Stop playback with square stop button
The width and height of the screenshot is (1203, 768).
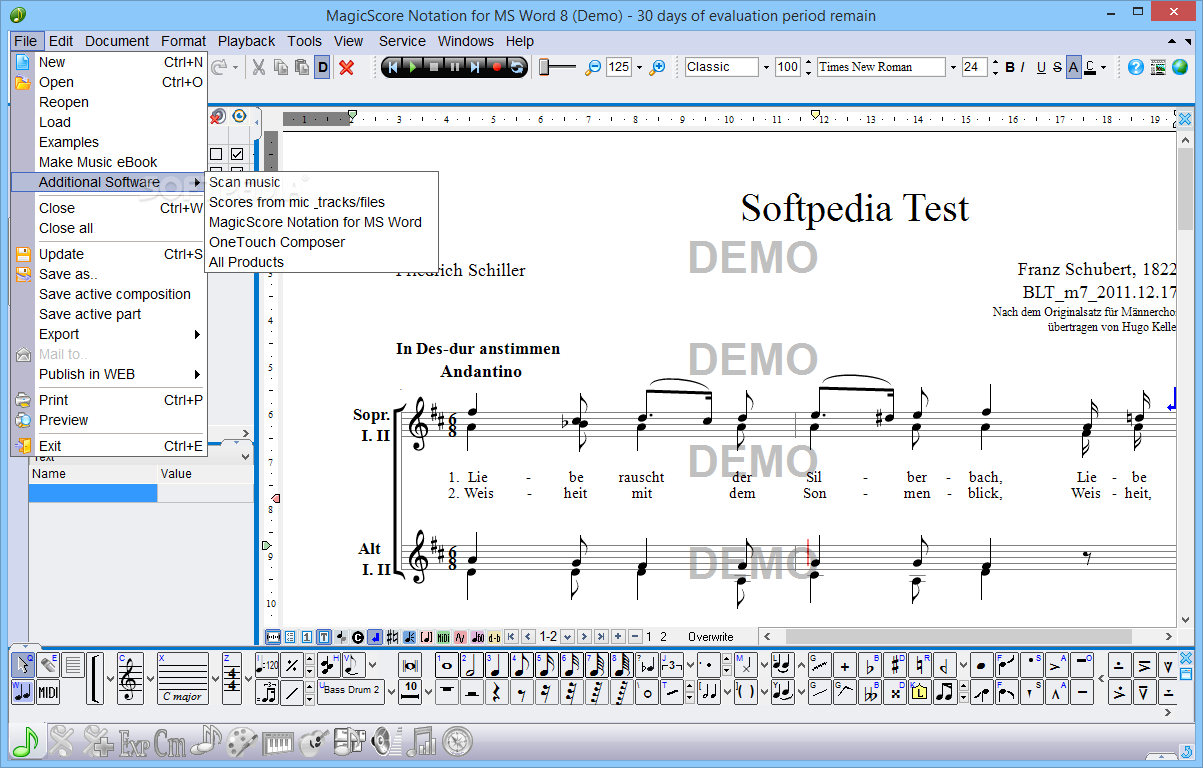[433, 67]
